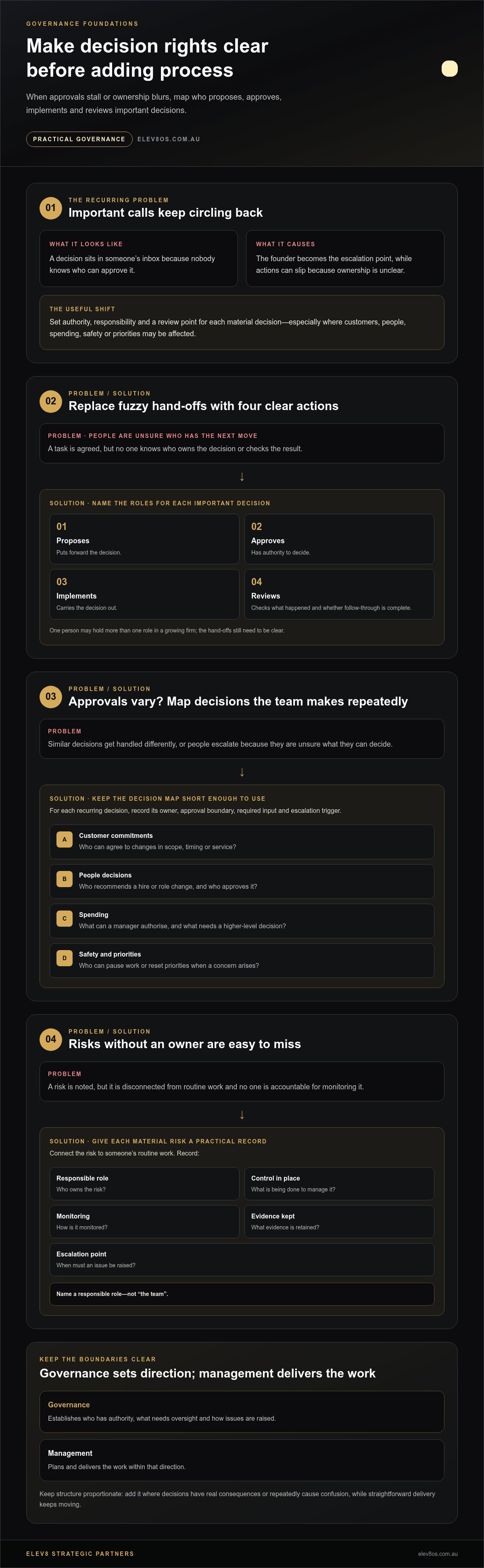Image resolution: width=484 pixels, height=1568 pixels.
Task: Click the A badge for Customer commitments
Action: point(65,839)
